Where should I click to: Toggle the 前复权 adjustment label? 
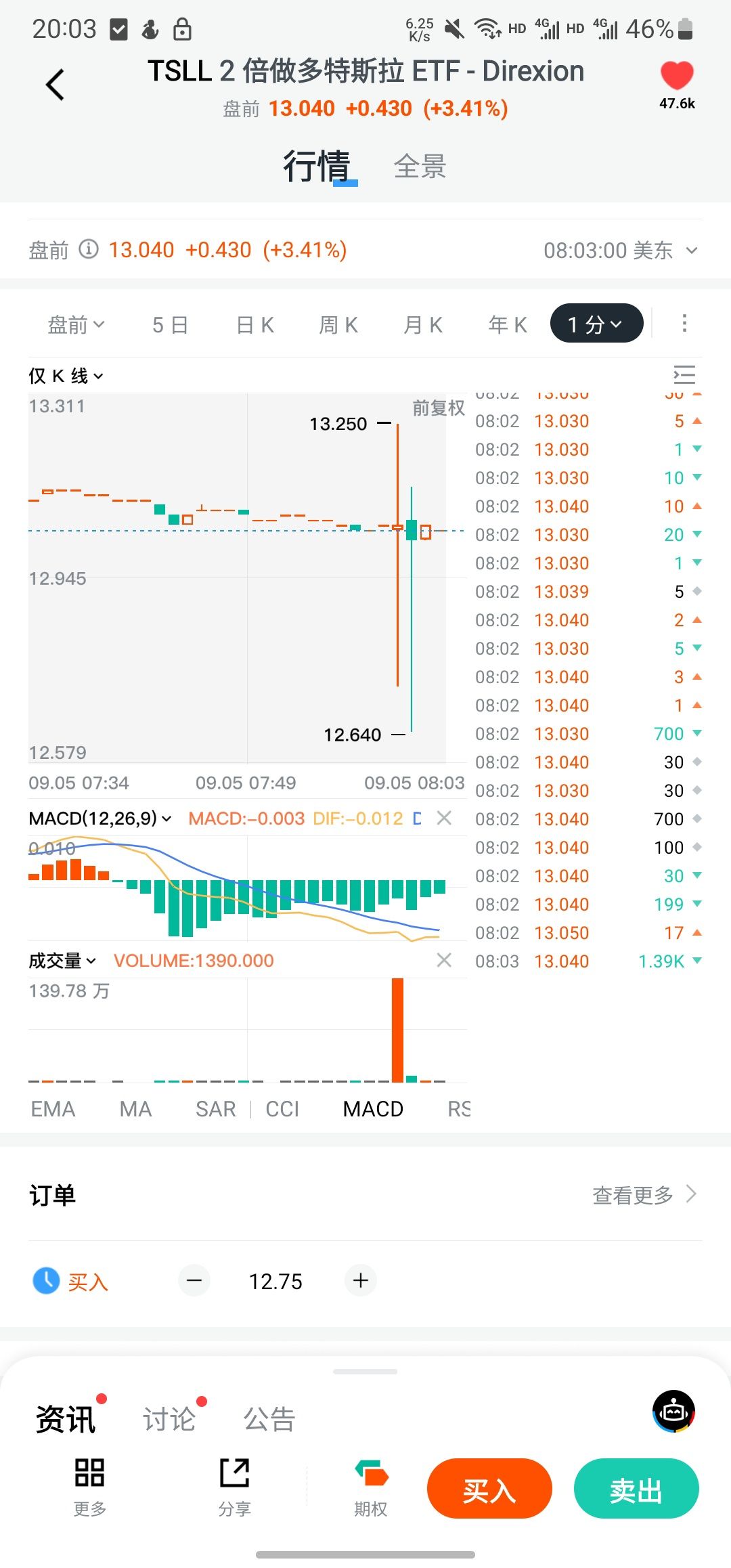439,408
